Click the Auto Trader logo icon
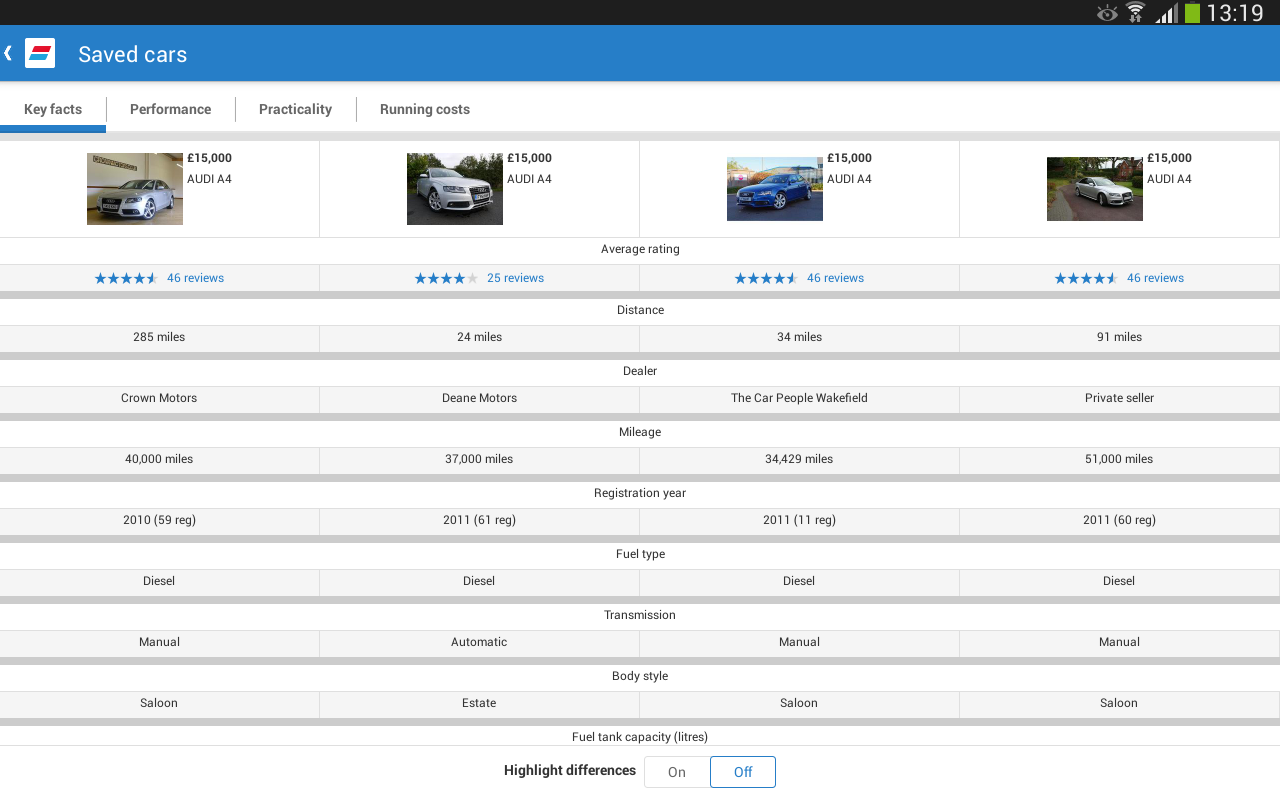1280x800 pixels. click(39, 52)
